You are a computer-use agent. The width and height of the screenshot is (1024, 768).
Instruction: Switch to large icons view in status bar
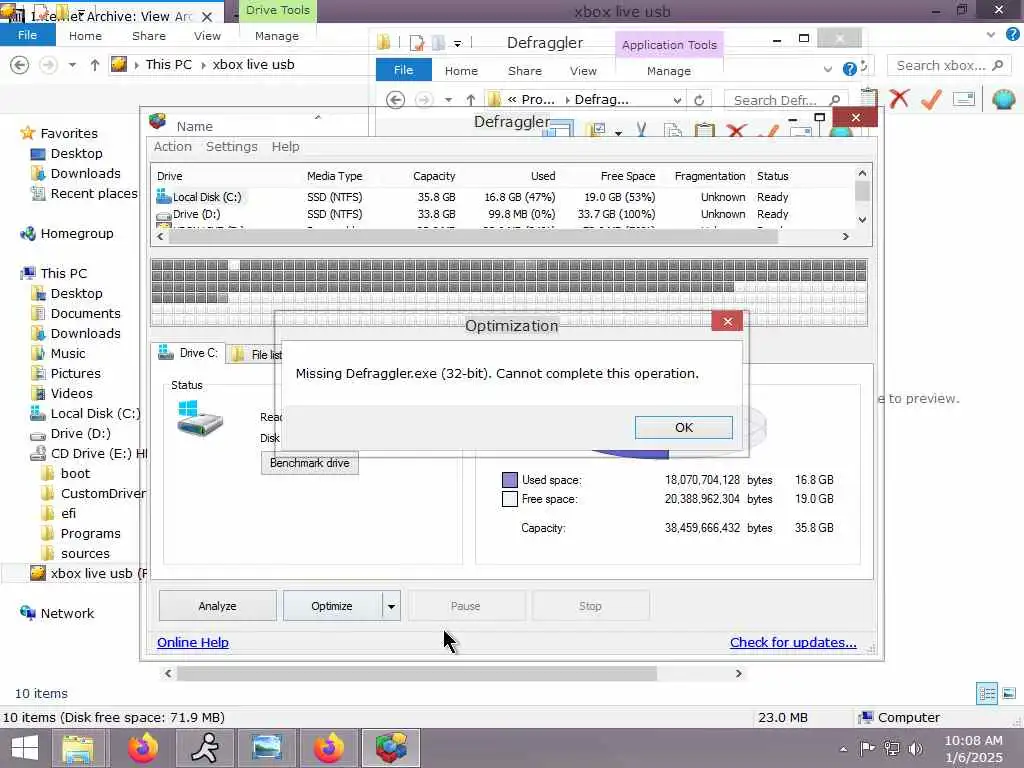[1009, 694]
